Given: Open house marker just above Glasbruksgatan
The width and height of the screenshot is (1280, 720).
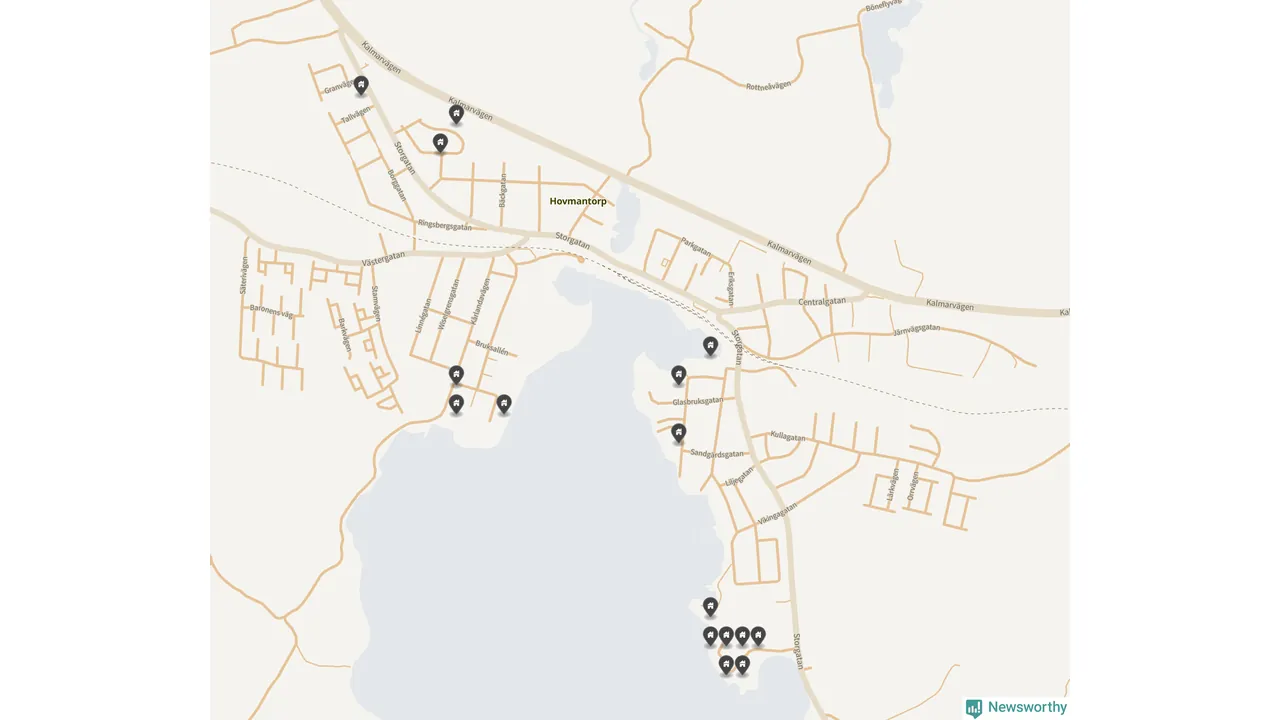Looking at the screenshot, I should point(678,375).
